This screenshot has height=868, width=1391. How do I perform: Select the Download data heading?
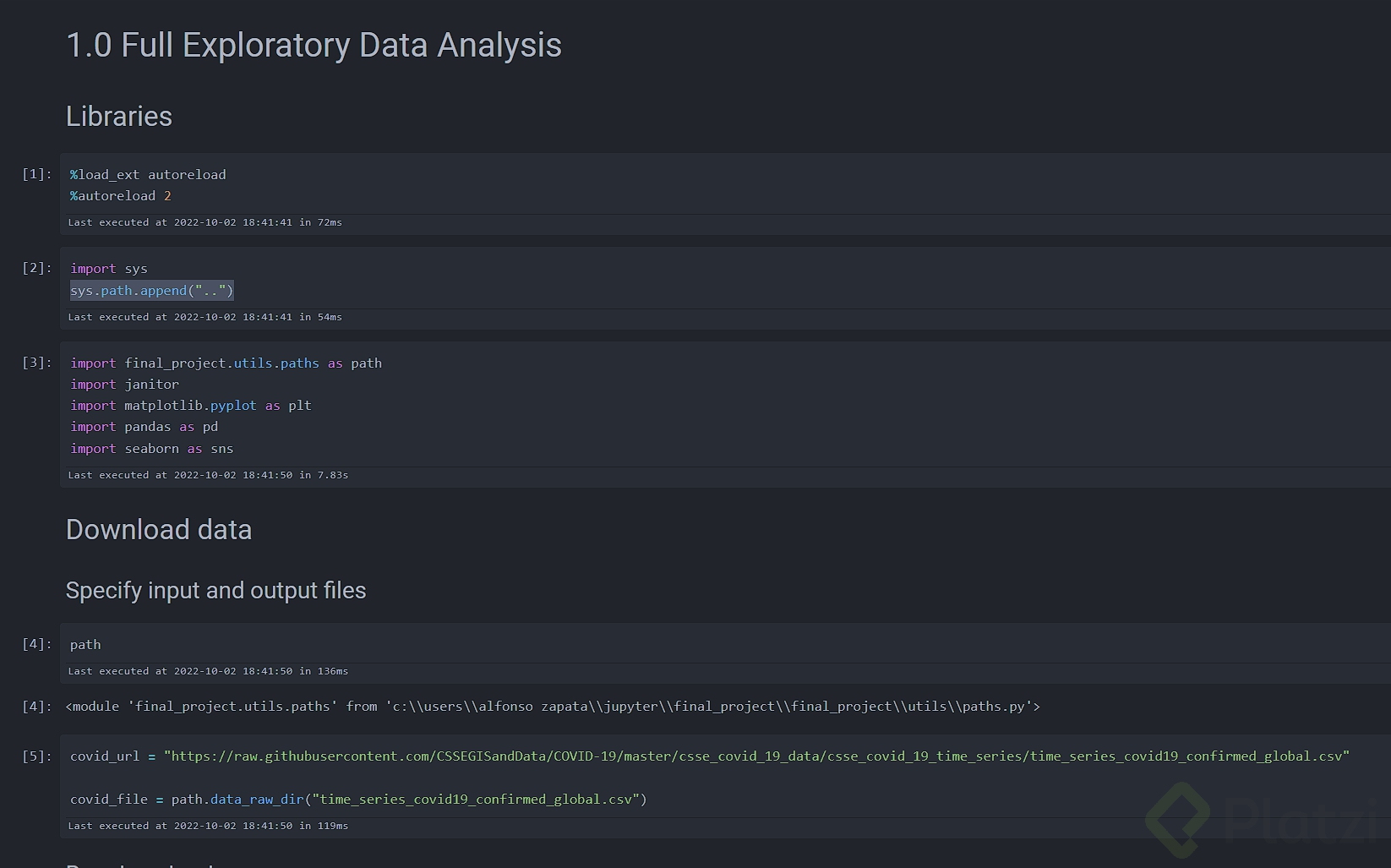click(159, 530)
